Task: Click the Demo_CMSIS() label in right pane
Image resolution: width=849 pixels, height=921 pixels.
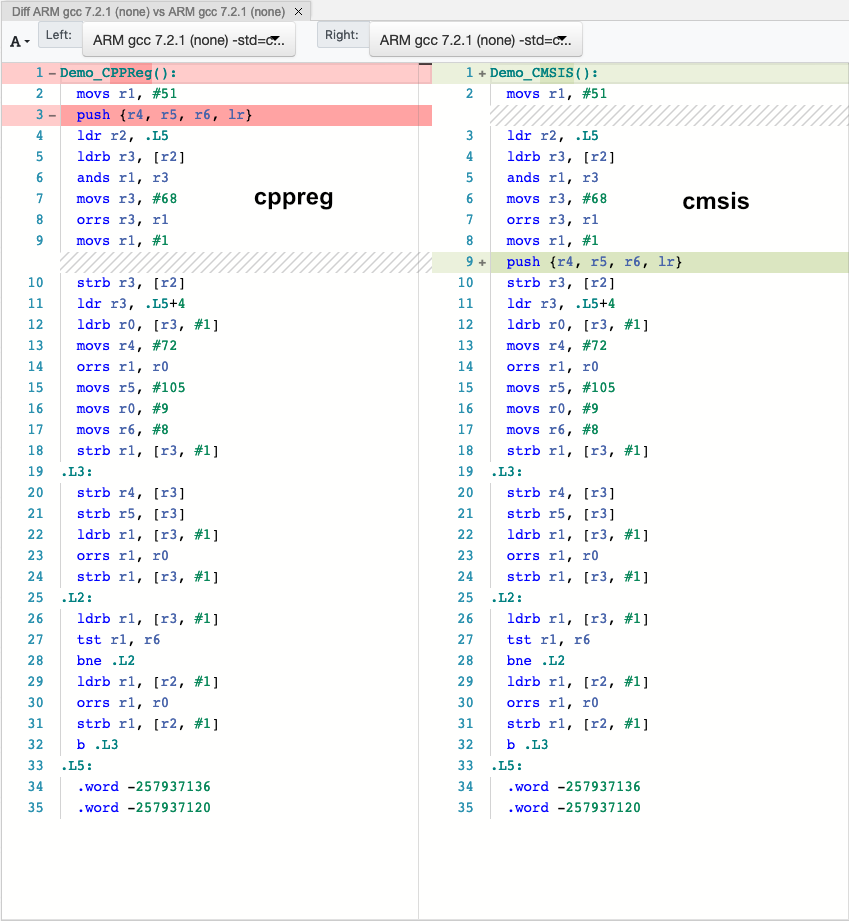Action: pos(545,73)
